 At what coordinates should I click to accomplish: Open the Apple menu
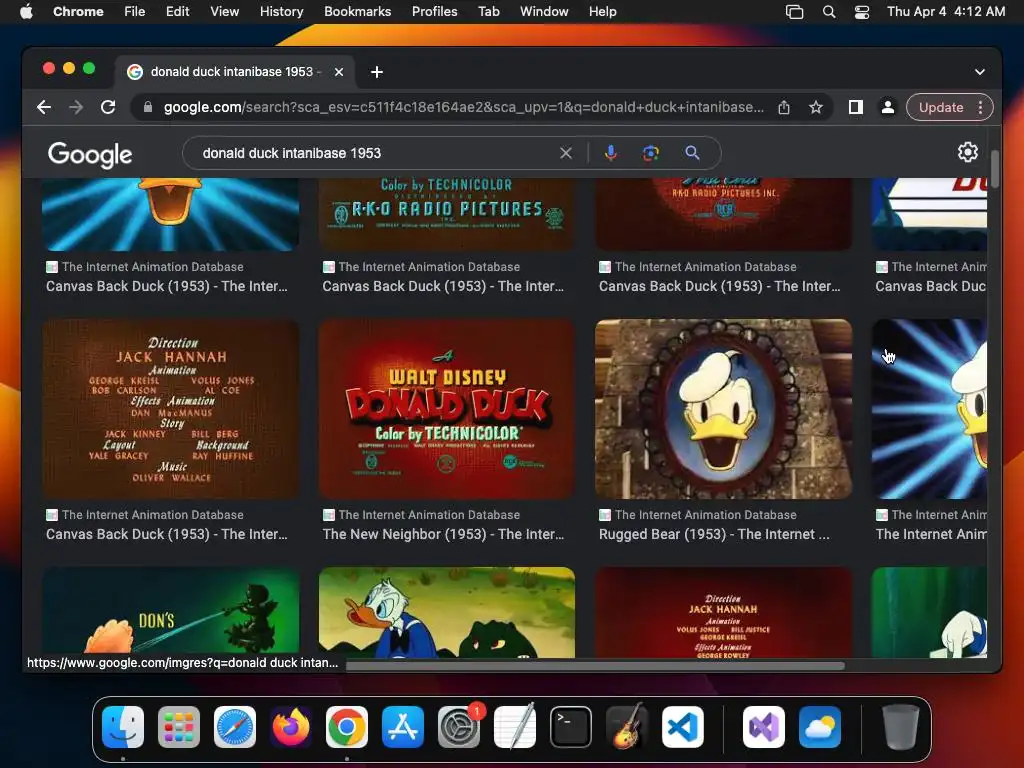click(x=26, y=11)
